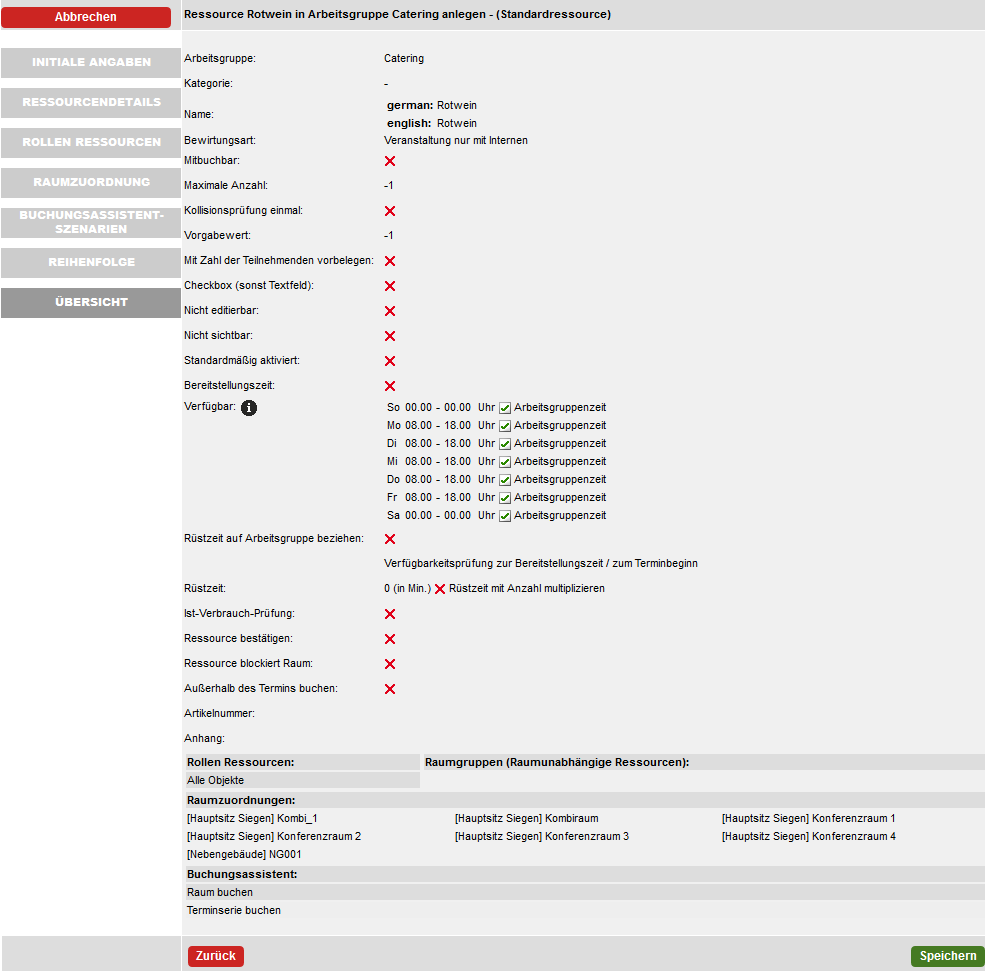Save the resource with Speichern
Image resolution: width=985 pixels, height=971 pixels.
[x=947, y=956]
